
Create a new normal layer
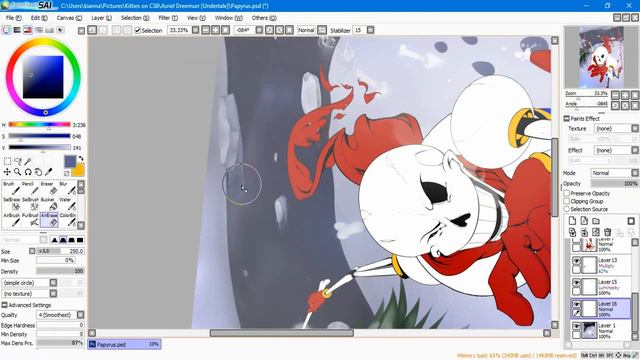572,221
